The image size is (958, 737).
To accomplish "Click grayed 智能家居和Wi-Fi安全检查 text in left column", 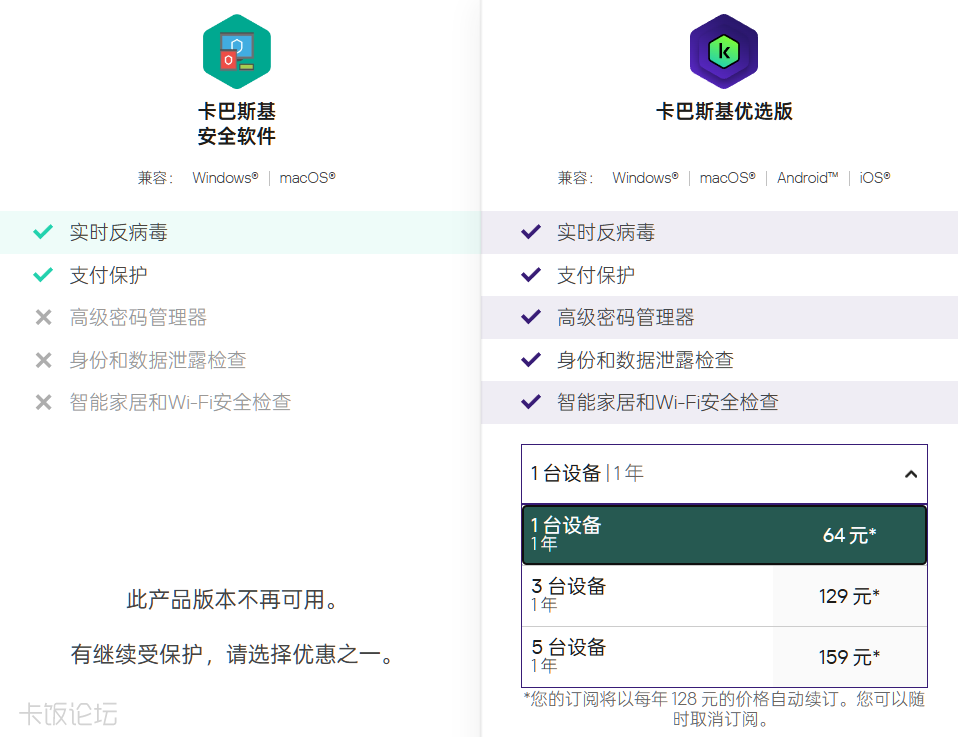I will [180, 402].
